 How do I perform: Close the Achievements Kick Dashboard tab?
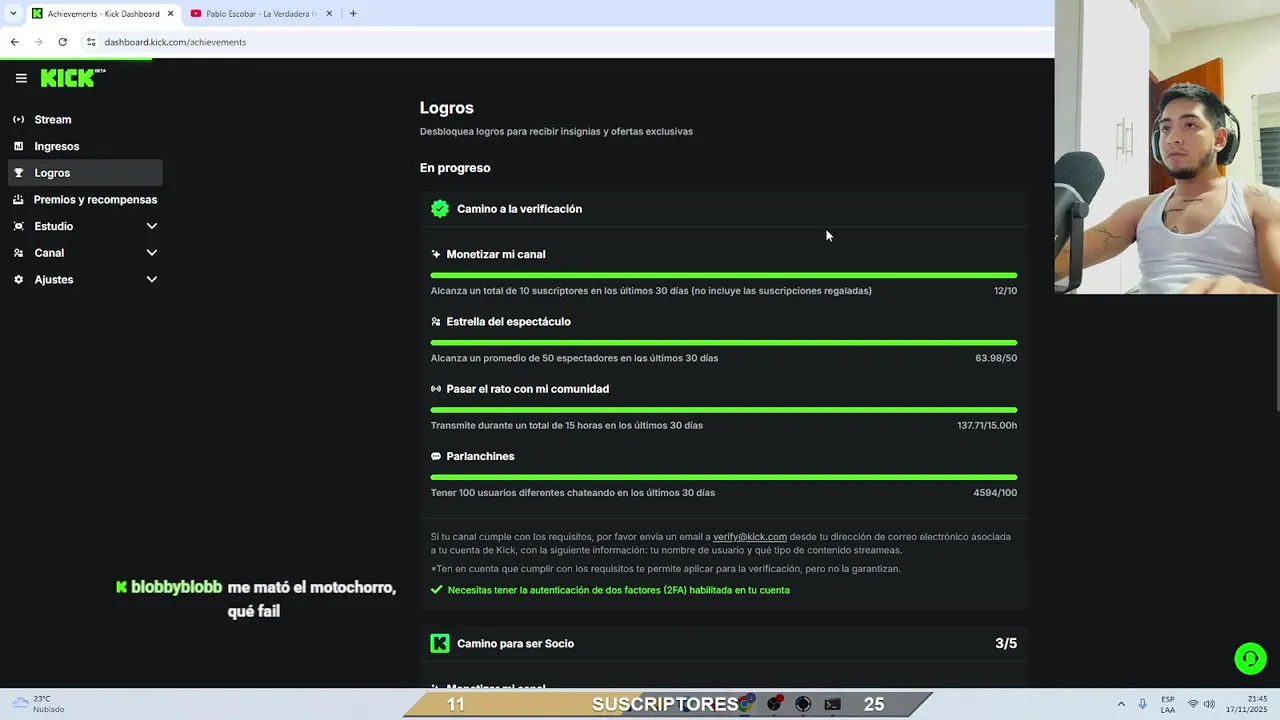(171, 13)
